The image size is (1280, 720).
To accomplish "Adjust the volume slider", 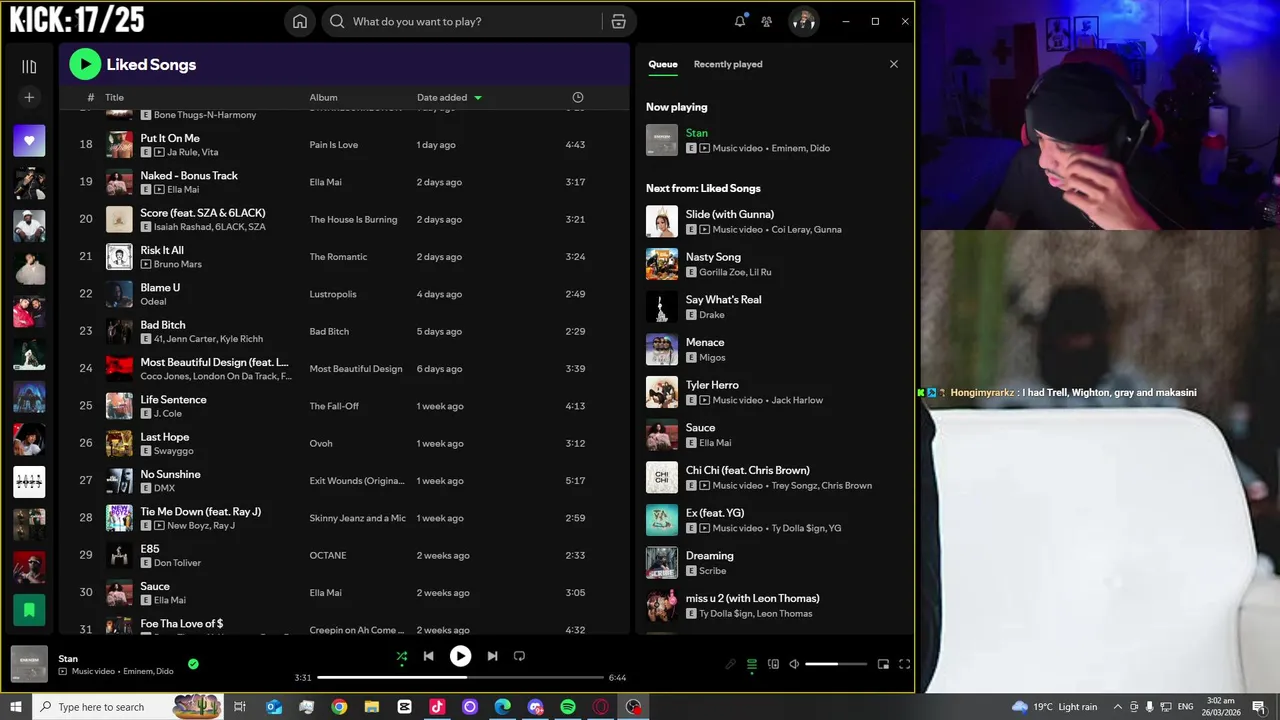I will [836, 664].
